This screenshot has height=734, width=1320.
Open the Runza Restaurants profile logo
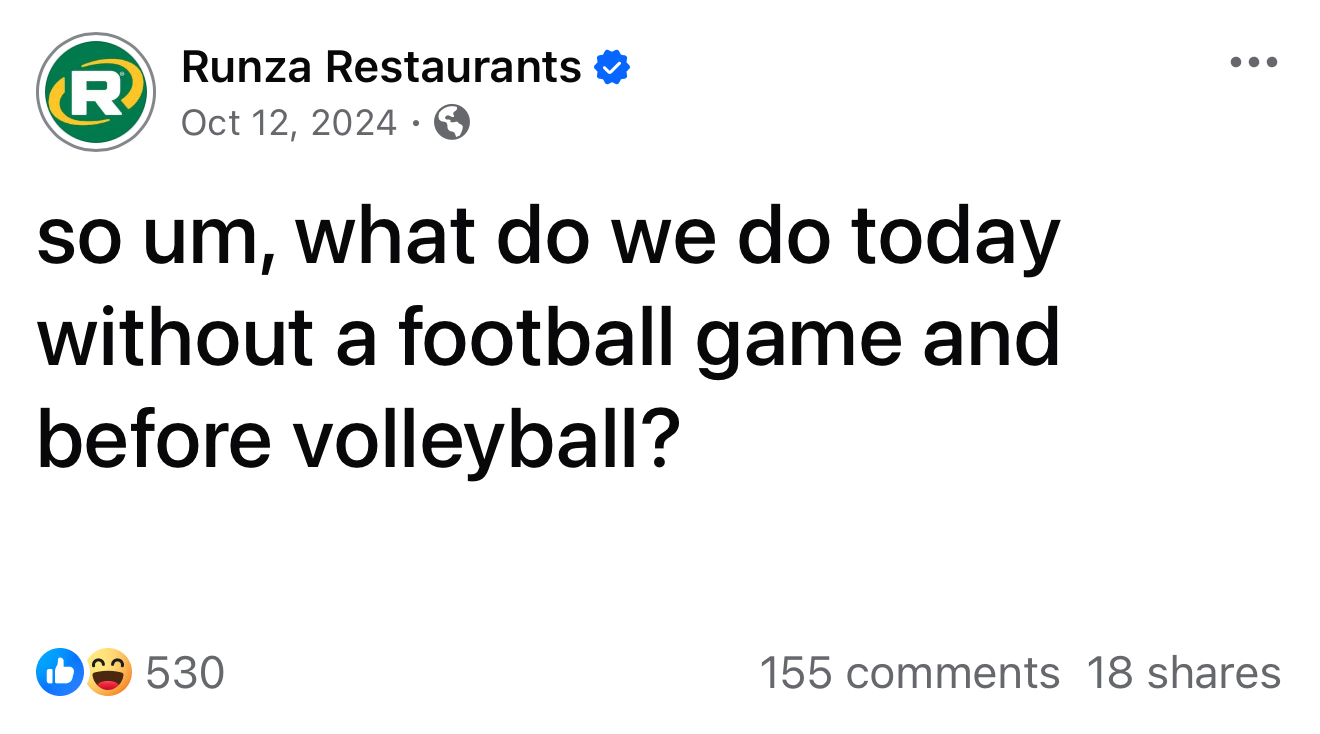click(95, 92)
